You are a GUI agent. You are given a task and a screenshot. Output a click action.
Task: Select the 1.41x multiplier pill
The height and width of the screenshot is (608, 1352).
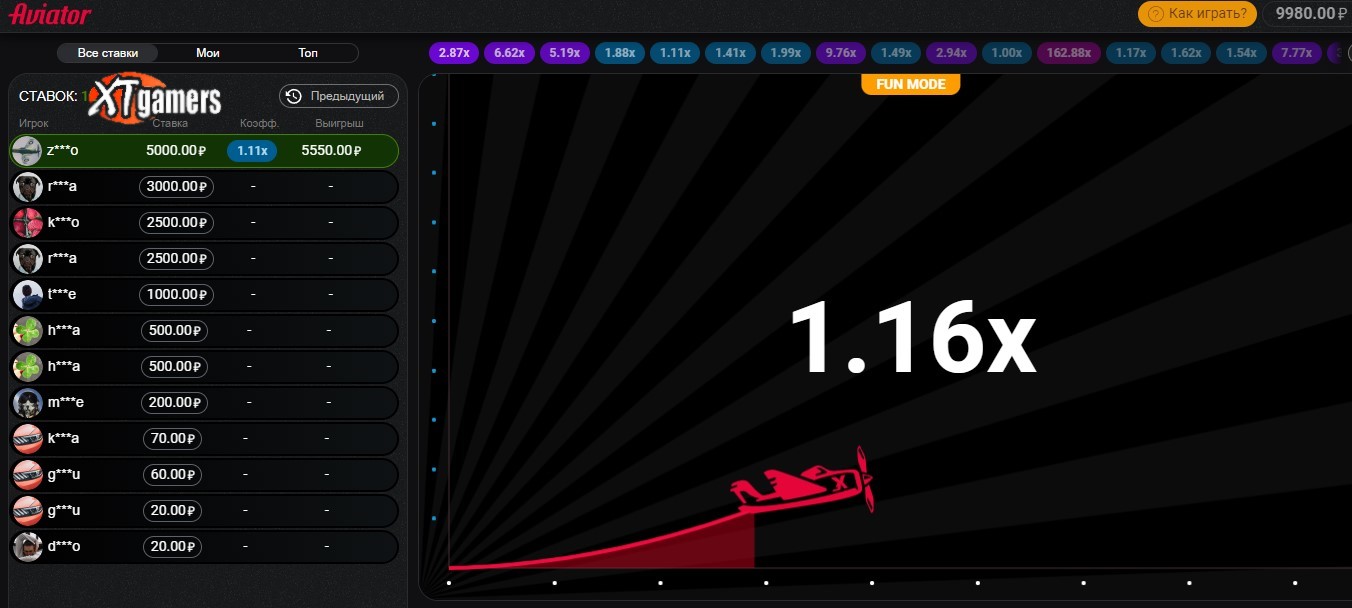pyautogui.click(x=730, y=53)
